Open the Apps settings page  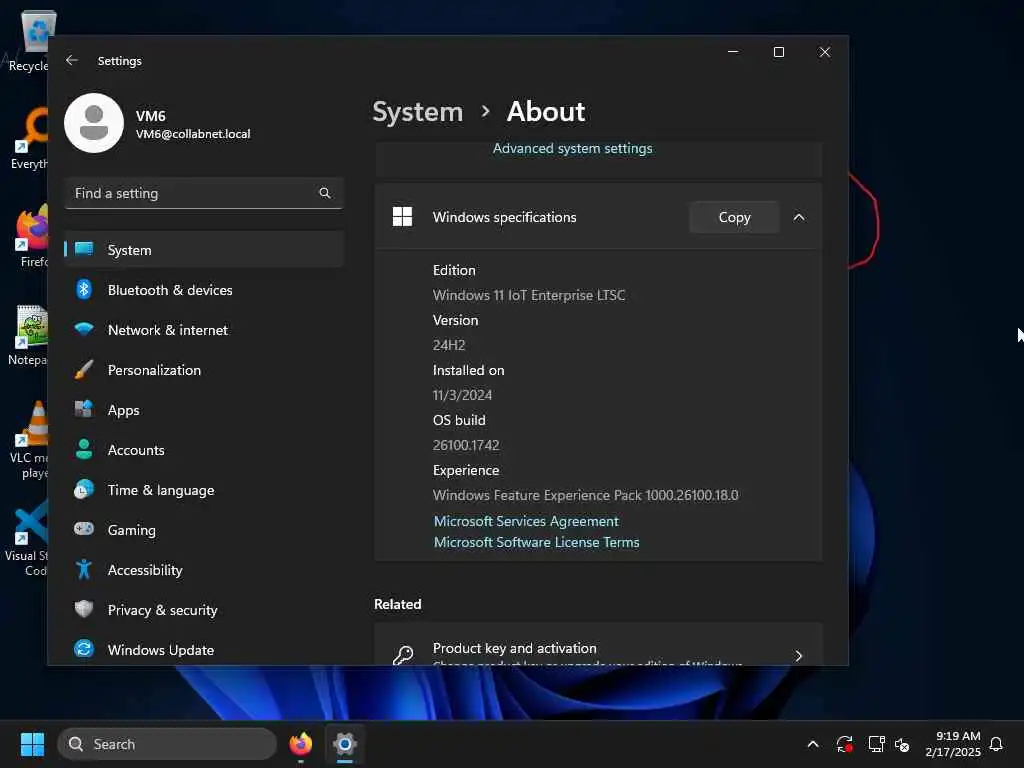(x=204, y=409)
